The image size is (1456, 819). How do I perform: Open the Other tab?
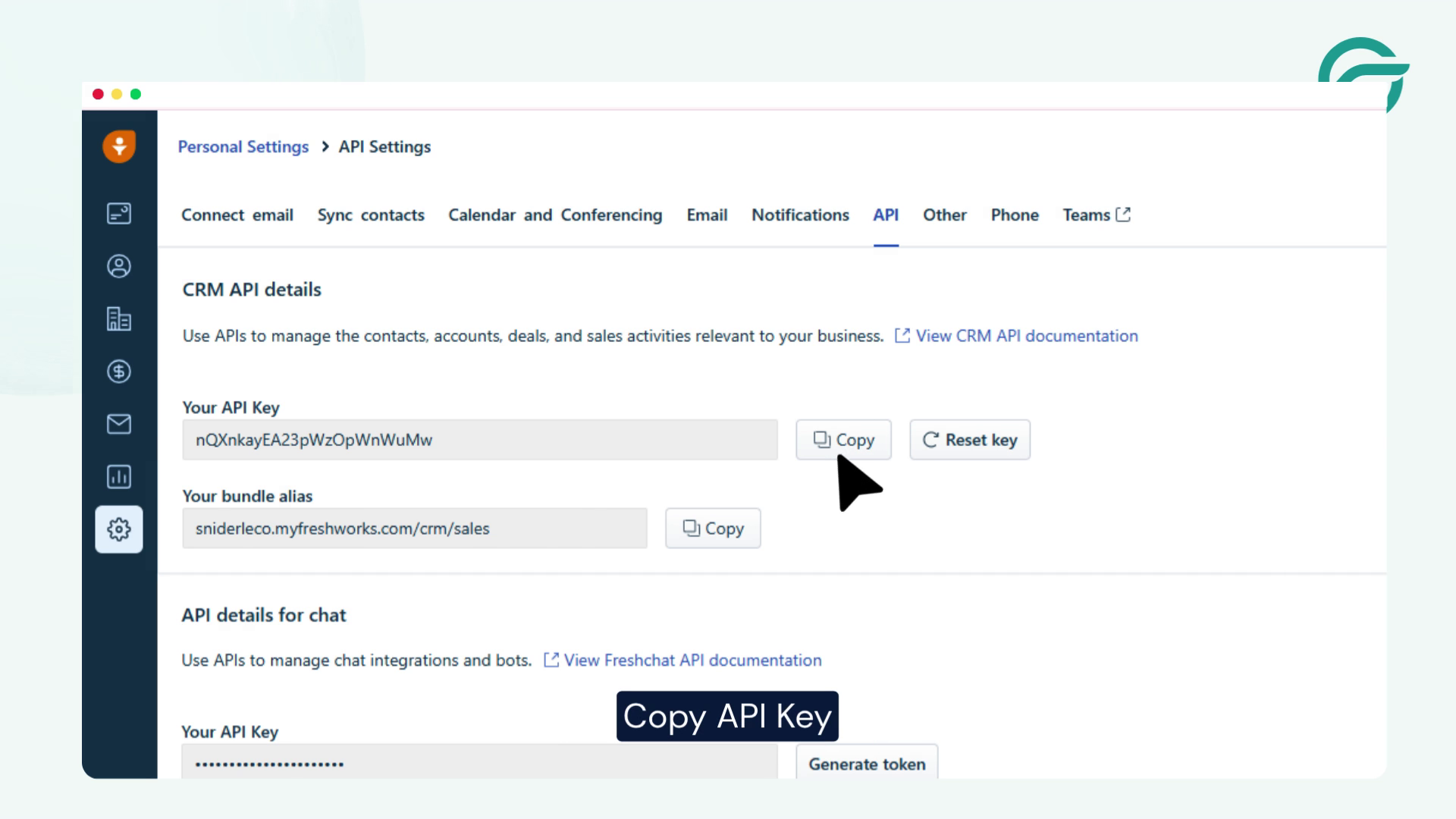click(944, 215)
